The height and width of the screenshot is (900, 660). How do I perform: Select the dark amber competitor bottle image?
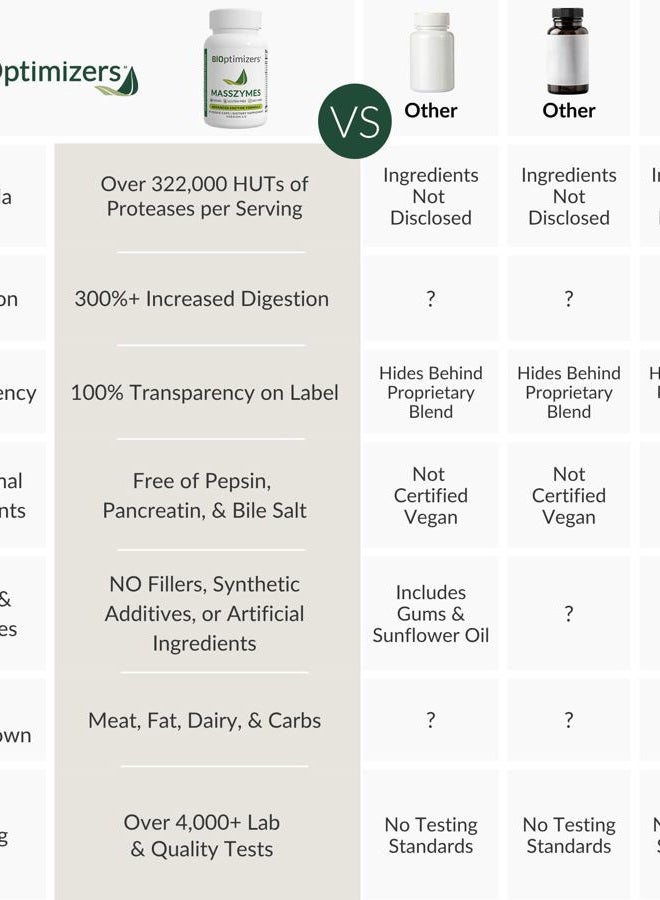pos(568,51)
